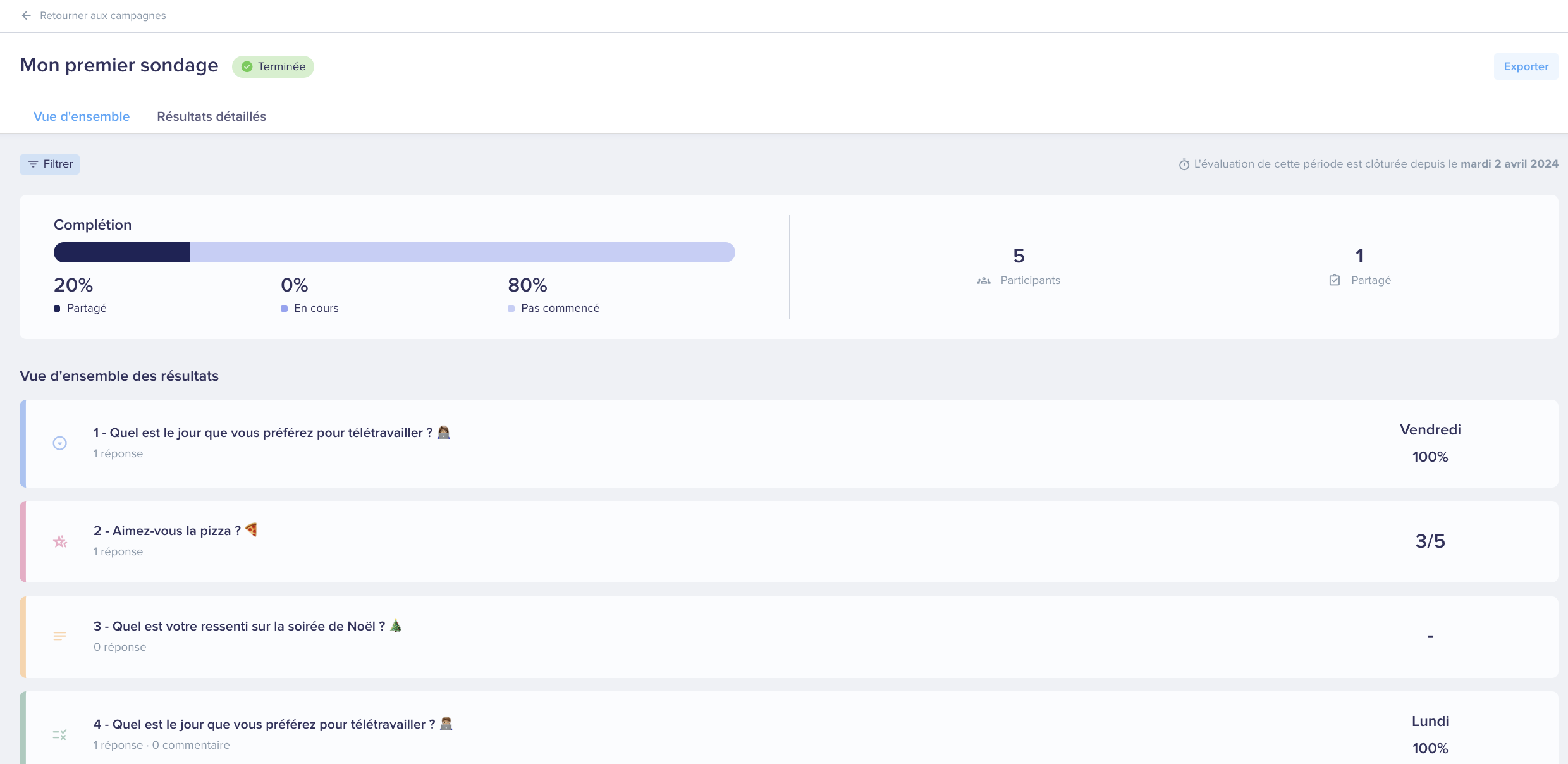Click the 'Pas commencé' legend swatch
The image size is (1568, 764).
pos(511,309)
